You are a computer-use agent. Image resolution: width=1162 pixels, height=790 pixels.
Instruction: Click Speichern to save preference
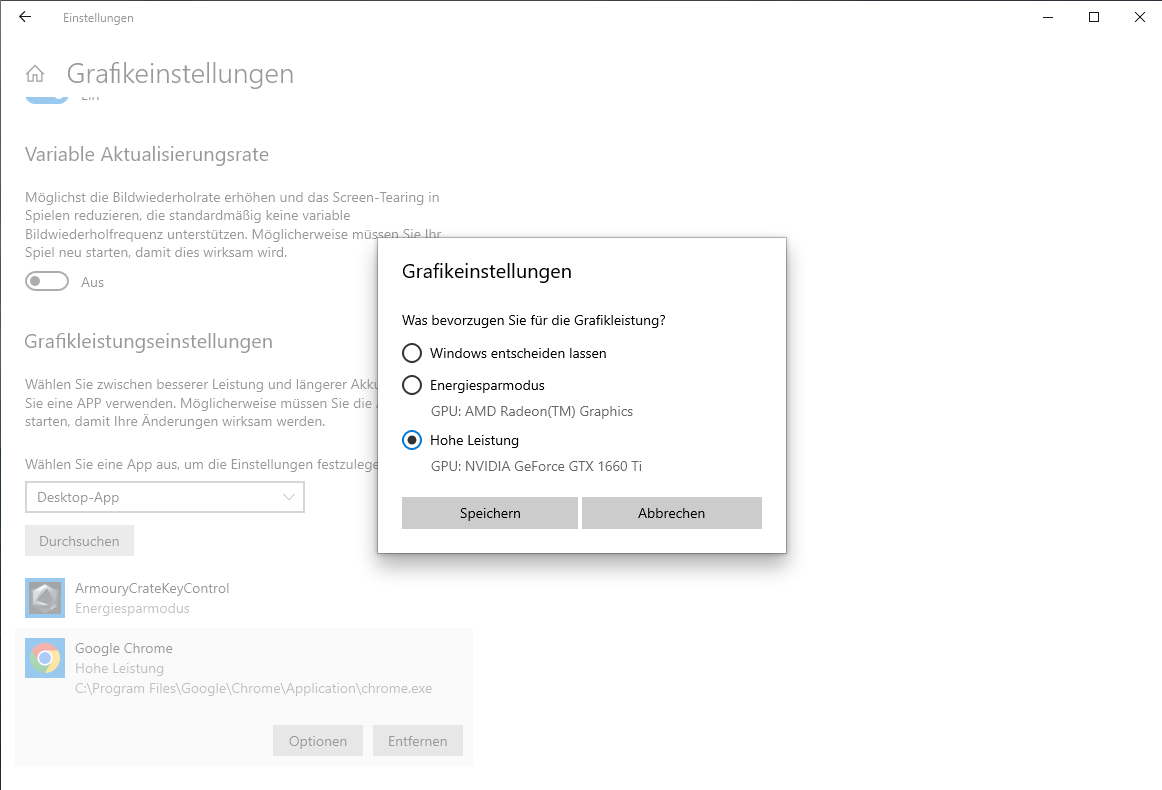[490, 513]
